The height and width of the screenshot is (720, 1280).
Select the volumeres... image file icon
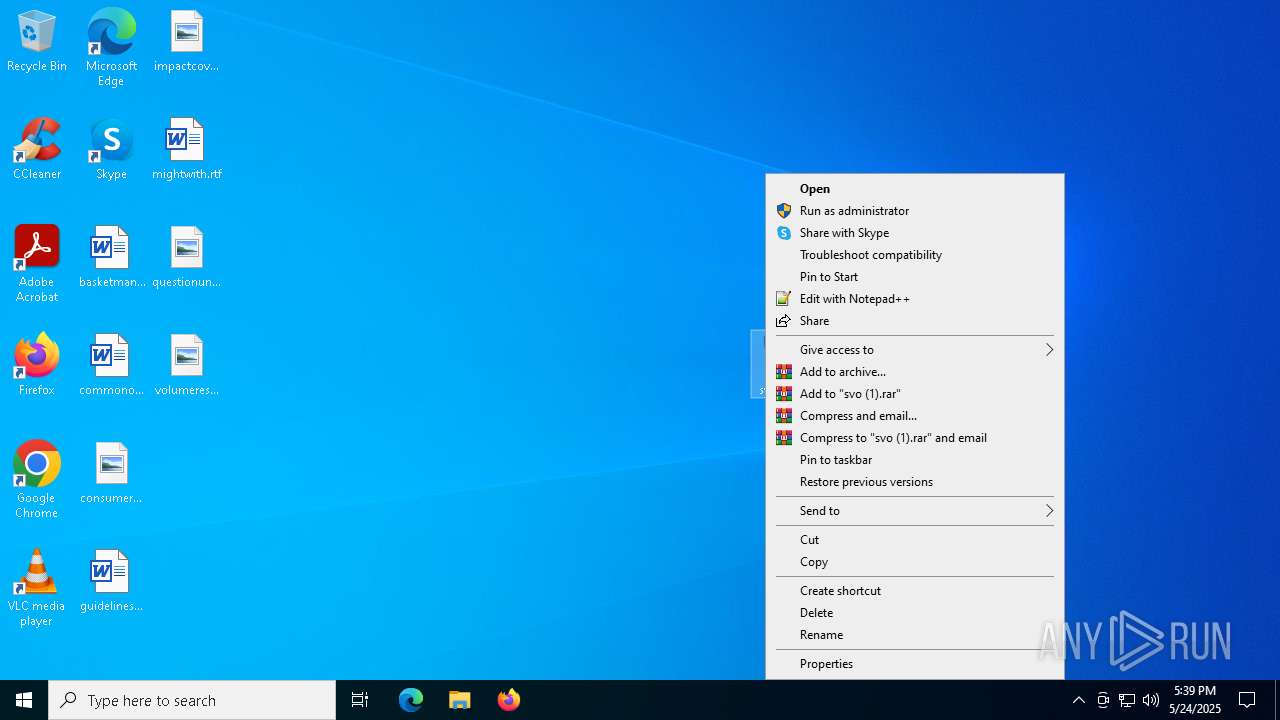187,366
